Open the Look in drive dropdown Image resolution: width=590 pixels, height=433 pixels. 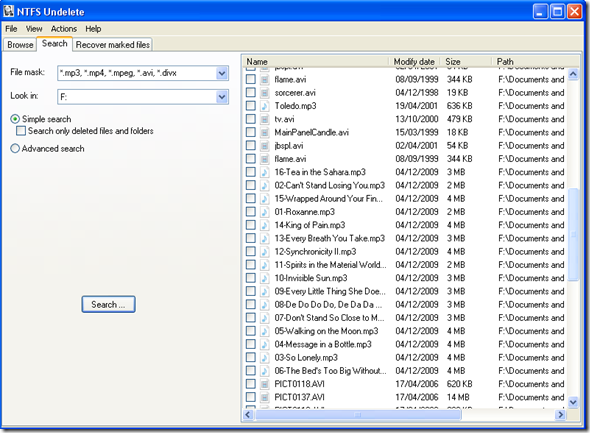coord(222,97)
